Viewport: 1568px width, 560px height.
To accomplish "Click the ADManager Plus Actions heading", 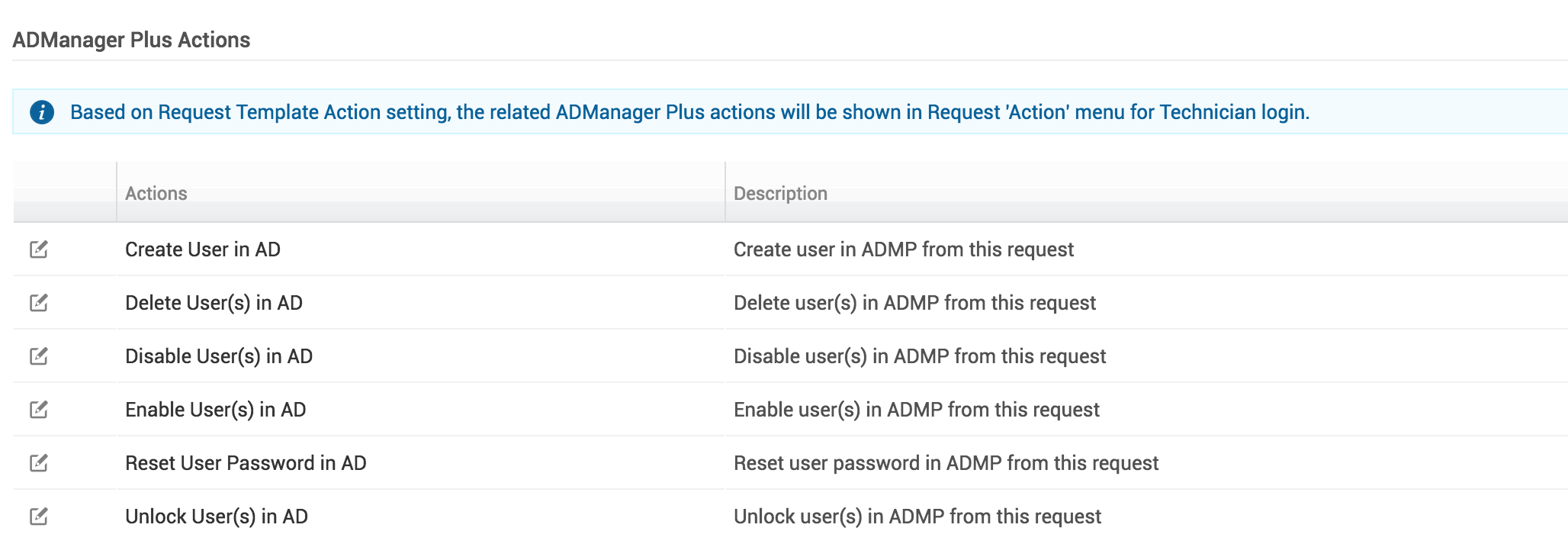I will (131, 40).
